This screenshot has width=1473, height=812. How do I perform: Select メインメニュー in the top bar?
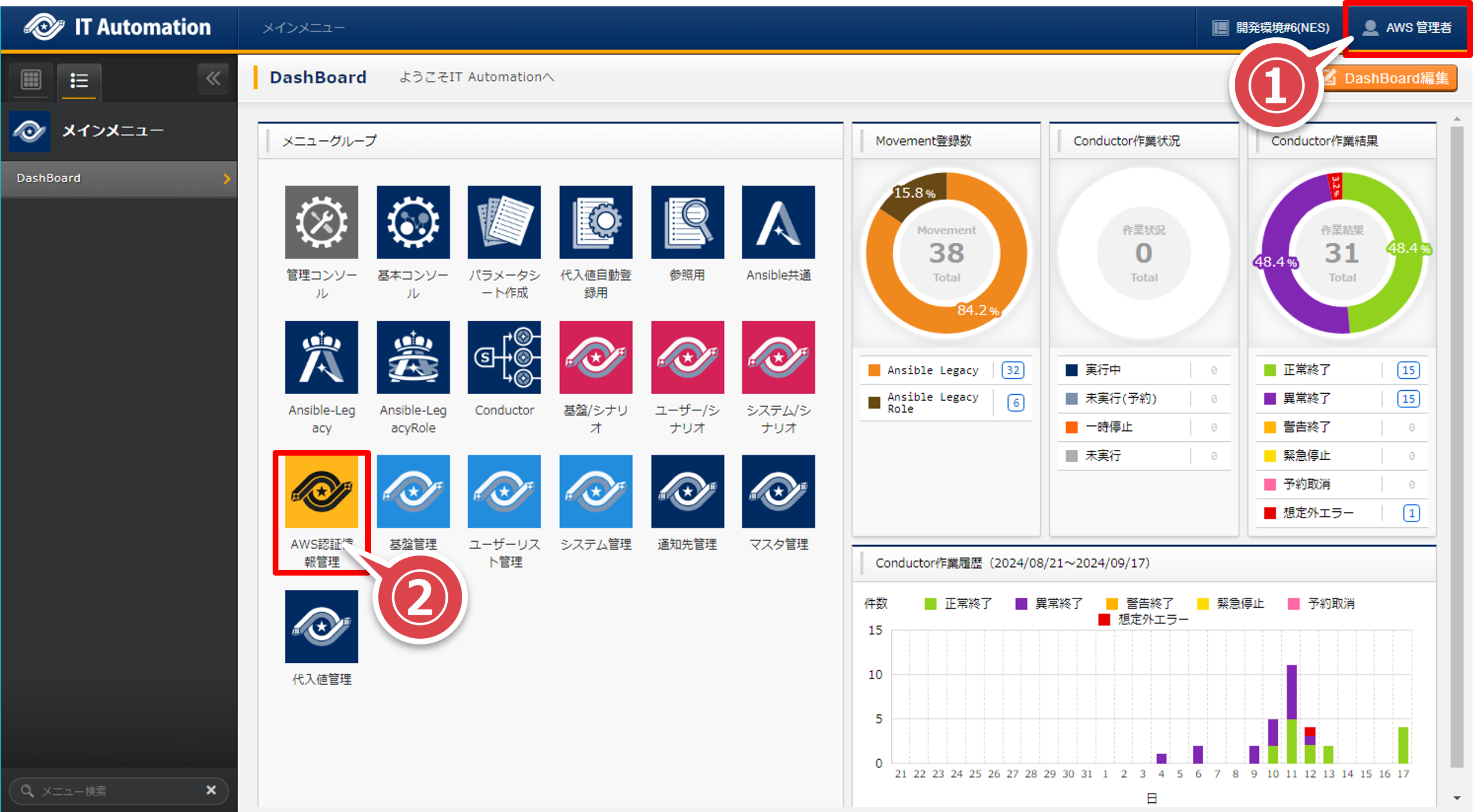303,28
